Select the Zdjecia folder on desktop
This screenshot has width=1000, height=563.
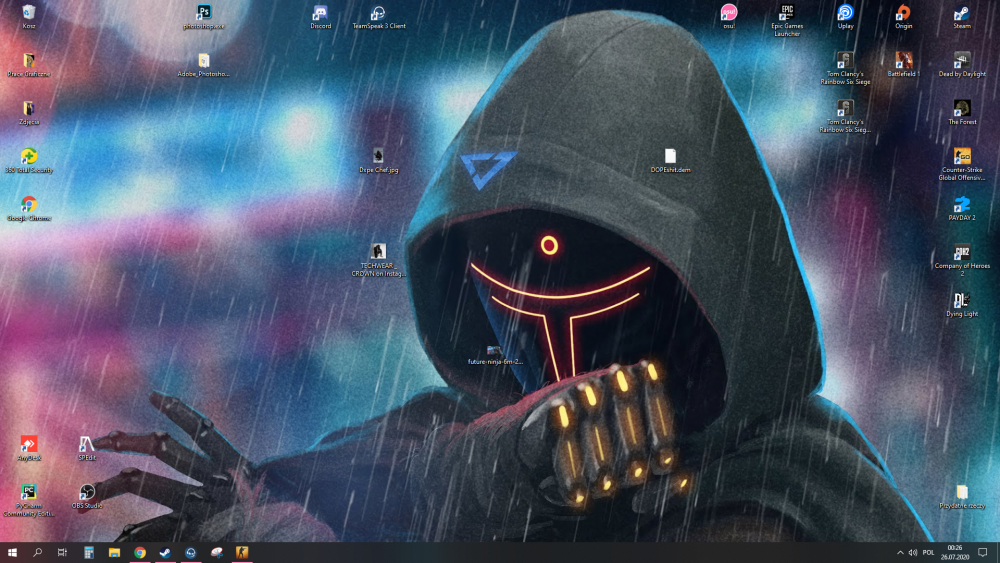[29, 113]
